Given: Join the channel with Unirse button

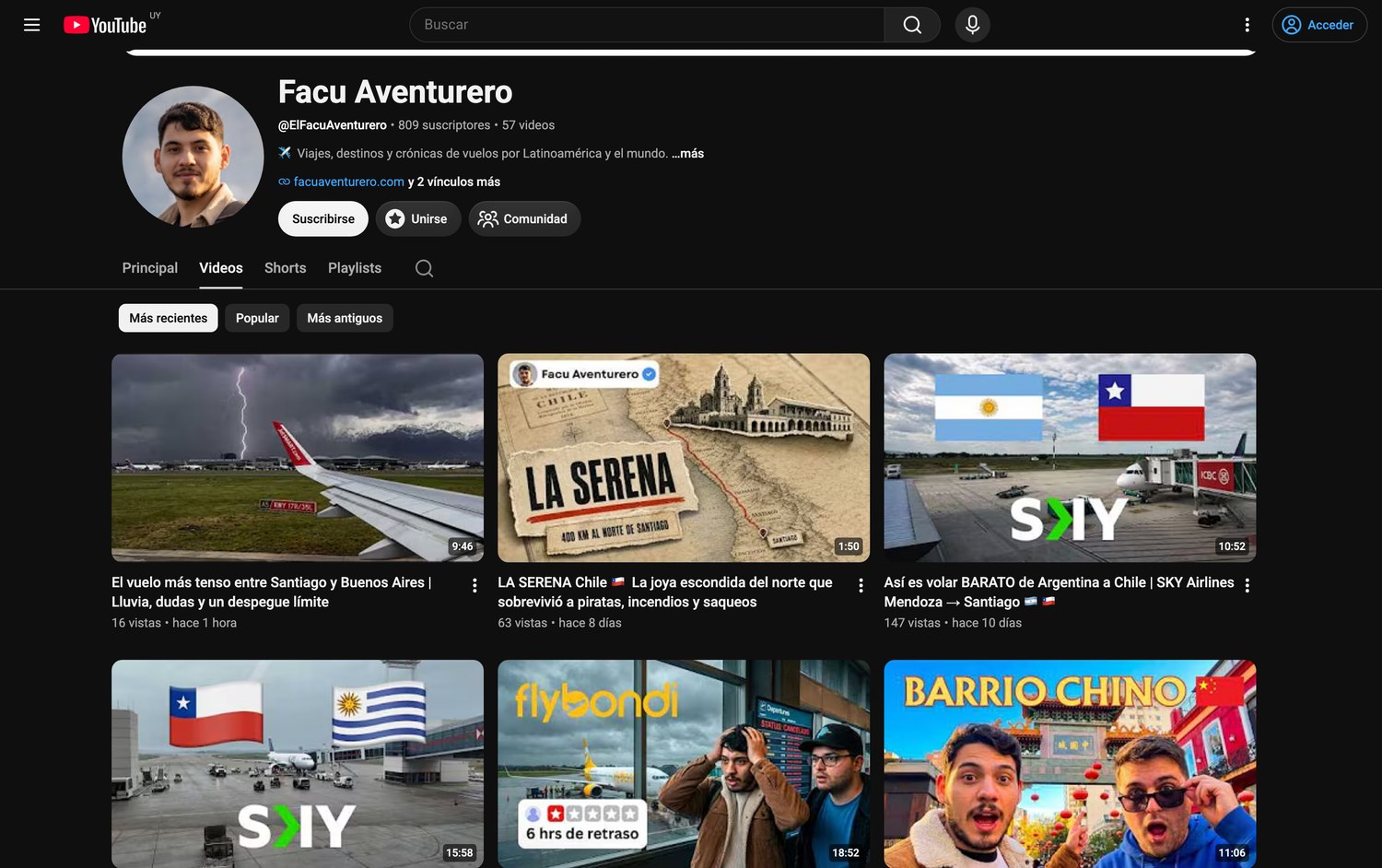Looking at the screenshot, I should coord(418,218).
